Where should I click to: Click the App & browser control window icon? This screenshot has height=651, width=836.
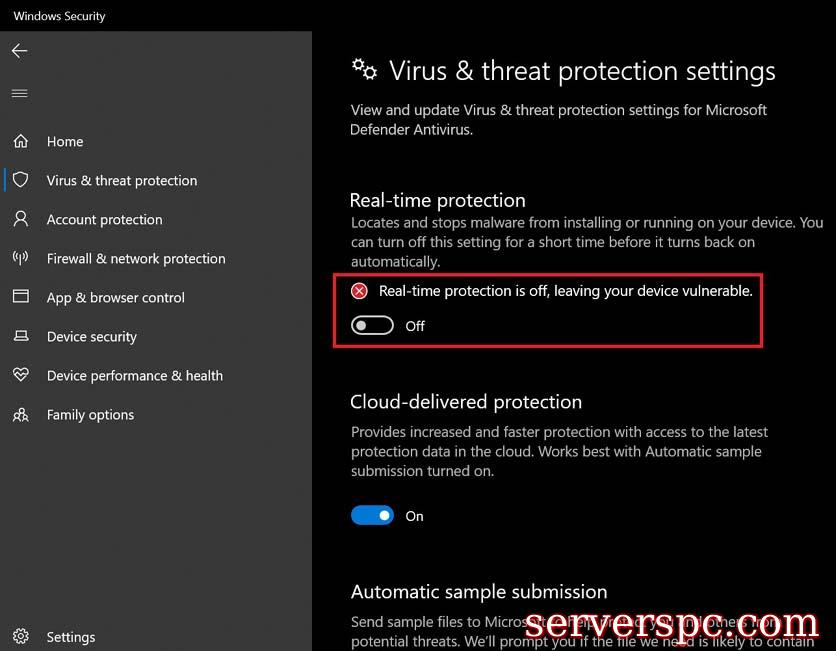tap(21, 297)
